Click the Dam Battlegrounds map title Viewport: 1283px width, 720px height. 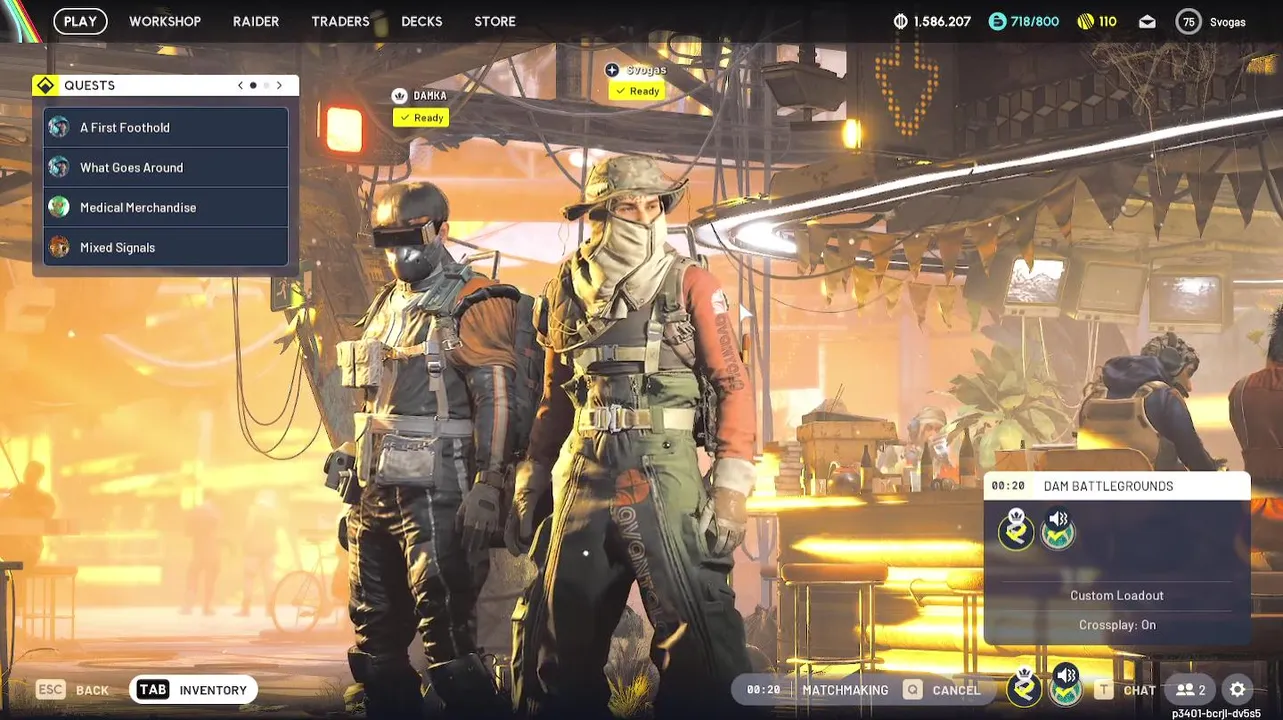click(x=1108, y=486)
